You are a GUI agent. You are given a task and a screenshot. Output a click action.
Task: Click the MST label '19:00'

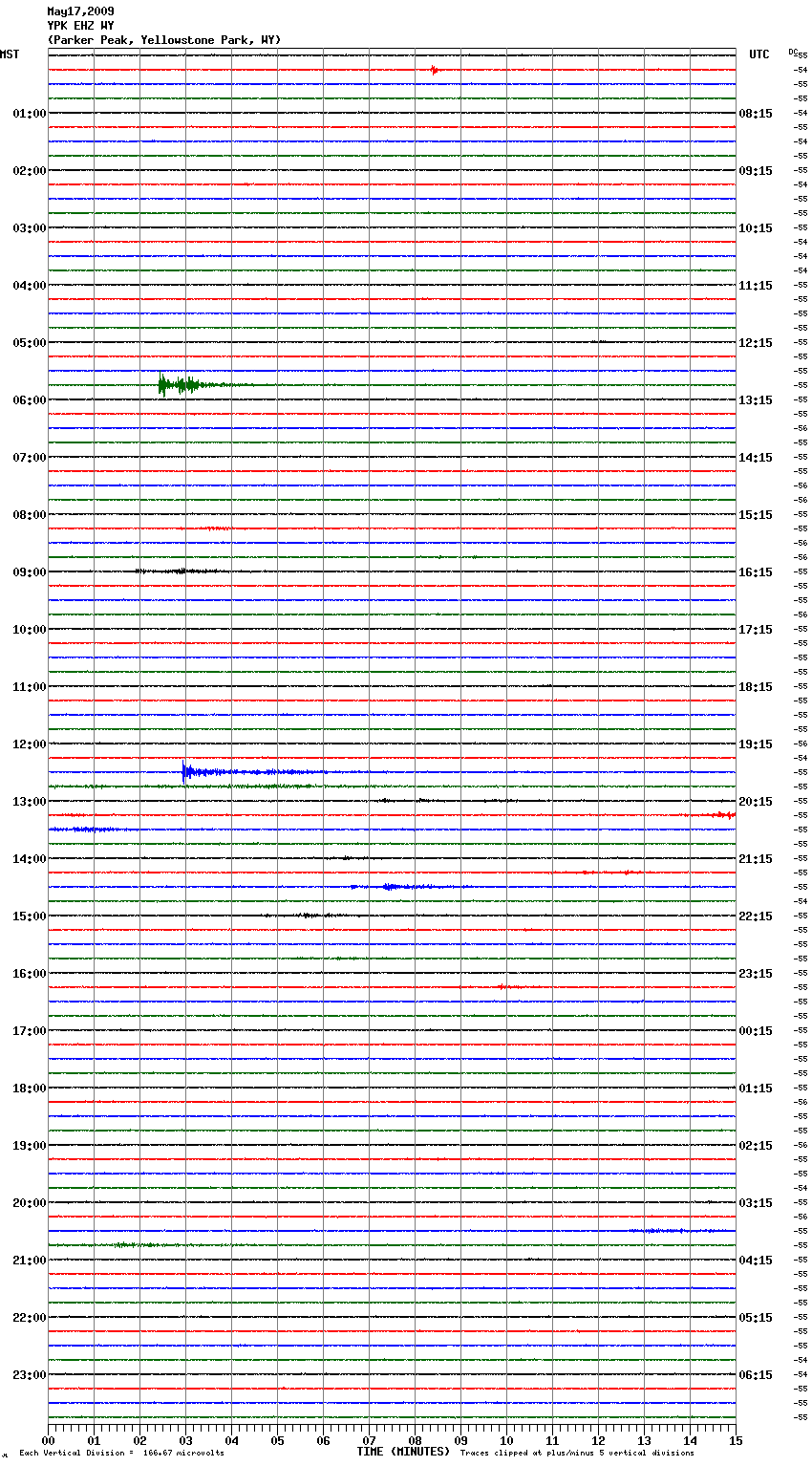(30, 1146)
